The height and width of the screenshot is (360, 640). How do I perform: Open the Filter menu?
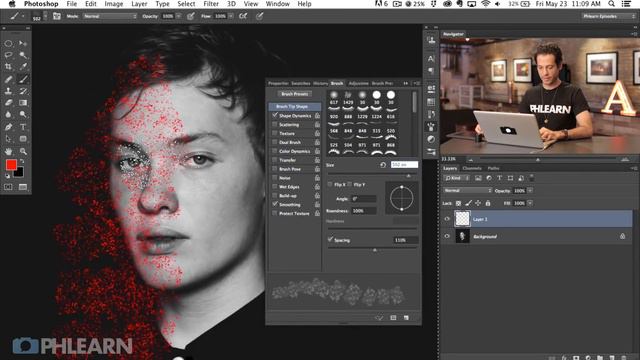211,4
